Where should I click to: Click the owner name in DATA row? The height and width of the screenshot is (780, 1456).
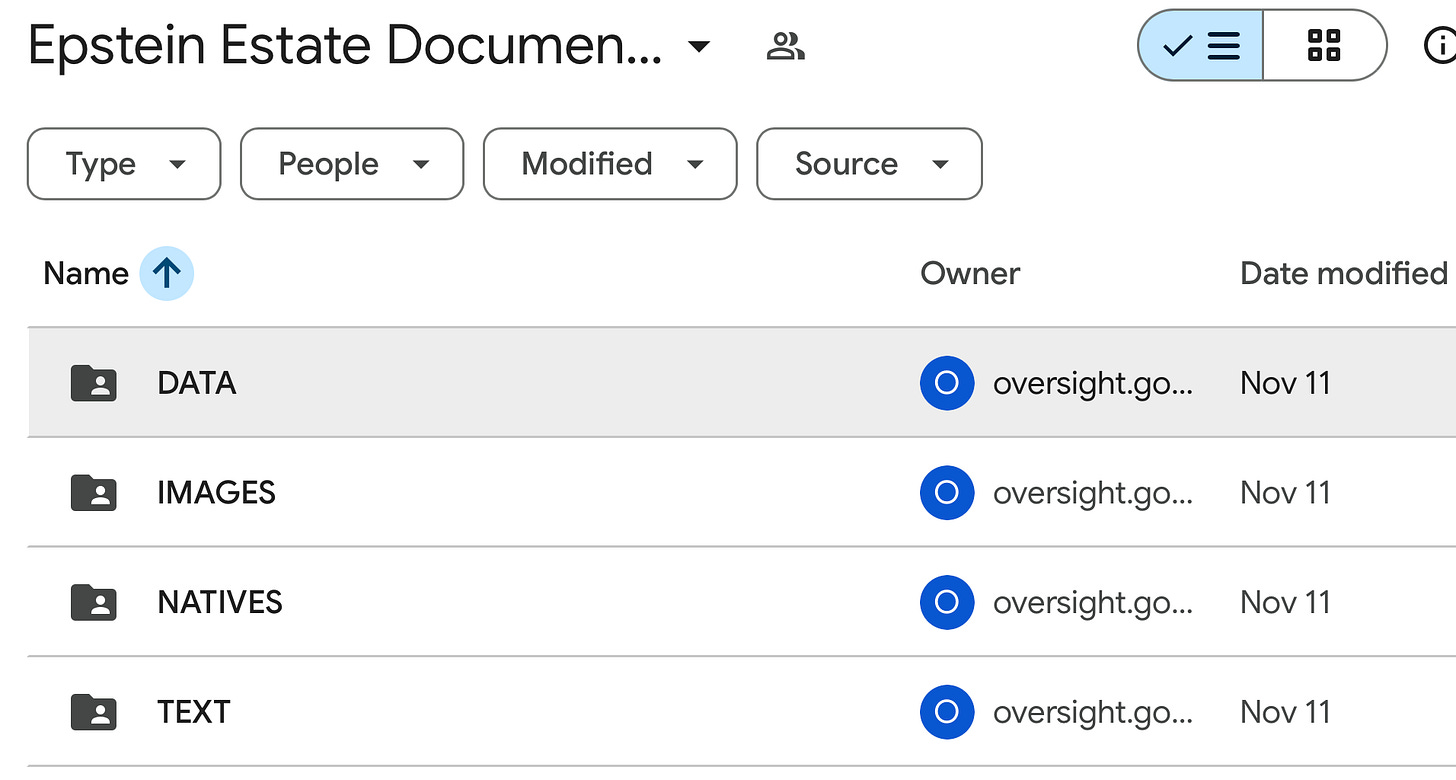[x=1093, y=384]
